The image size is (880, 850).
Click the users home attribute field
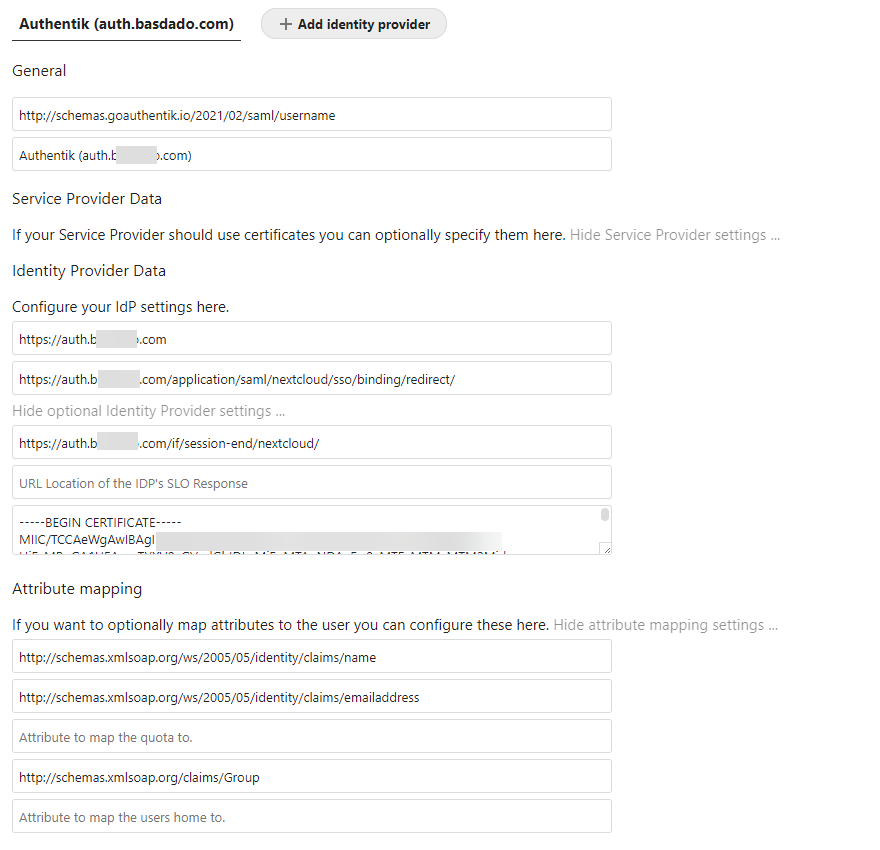[310, 816]
